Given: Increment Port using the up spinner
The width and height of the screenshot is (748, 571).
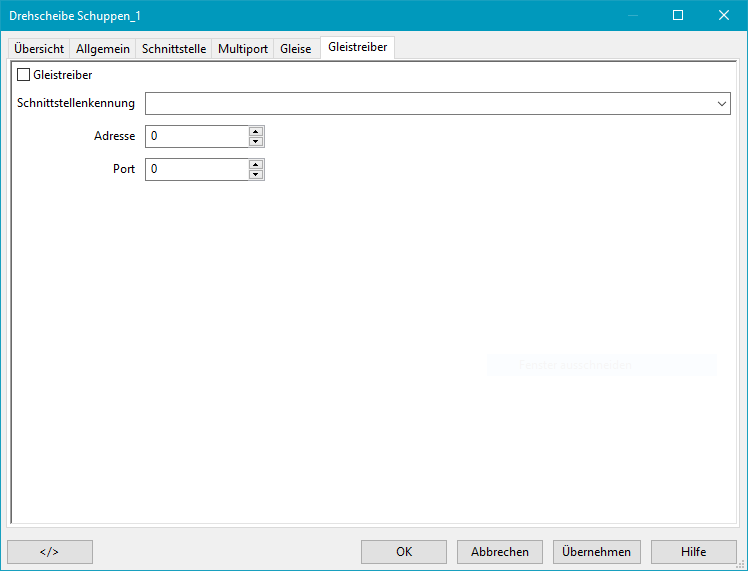Looking at the screenshot, I should [256, 164].
